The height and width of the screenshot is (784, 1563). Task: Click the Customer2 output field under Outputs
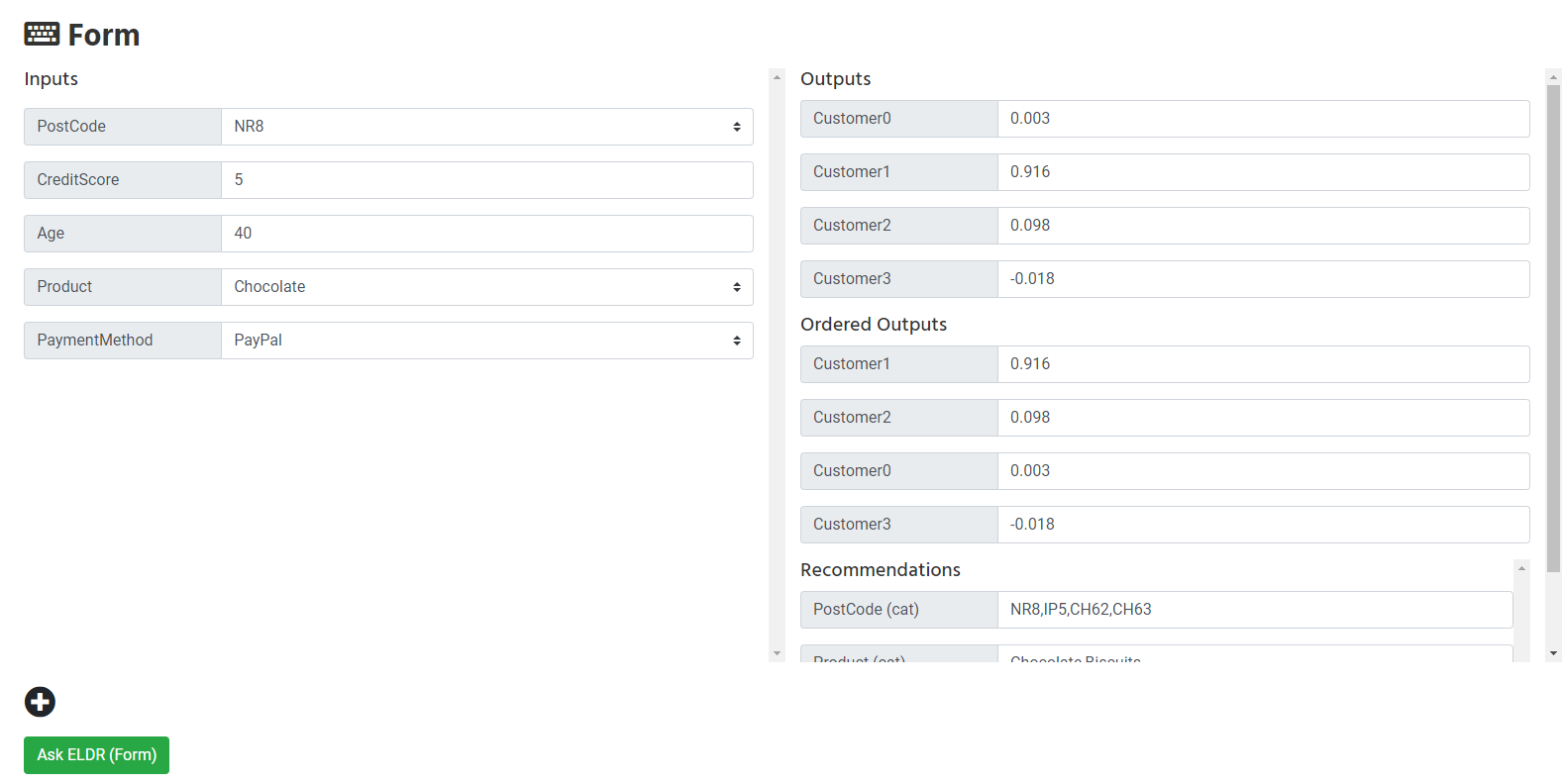[1263, 226]
